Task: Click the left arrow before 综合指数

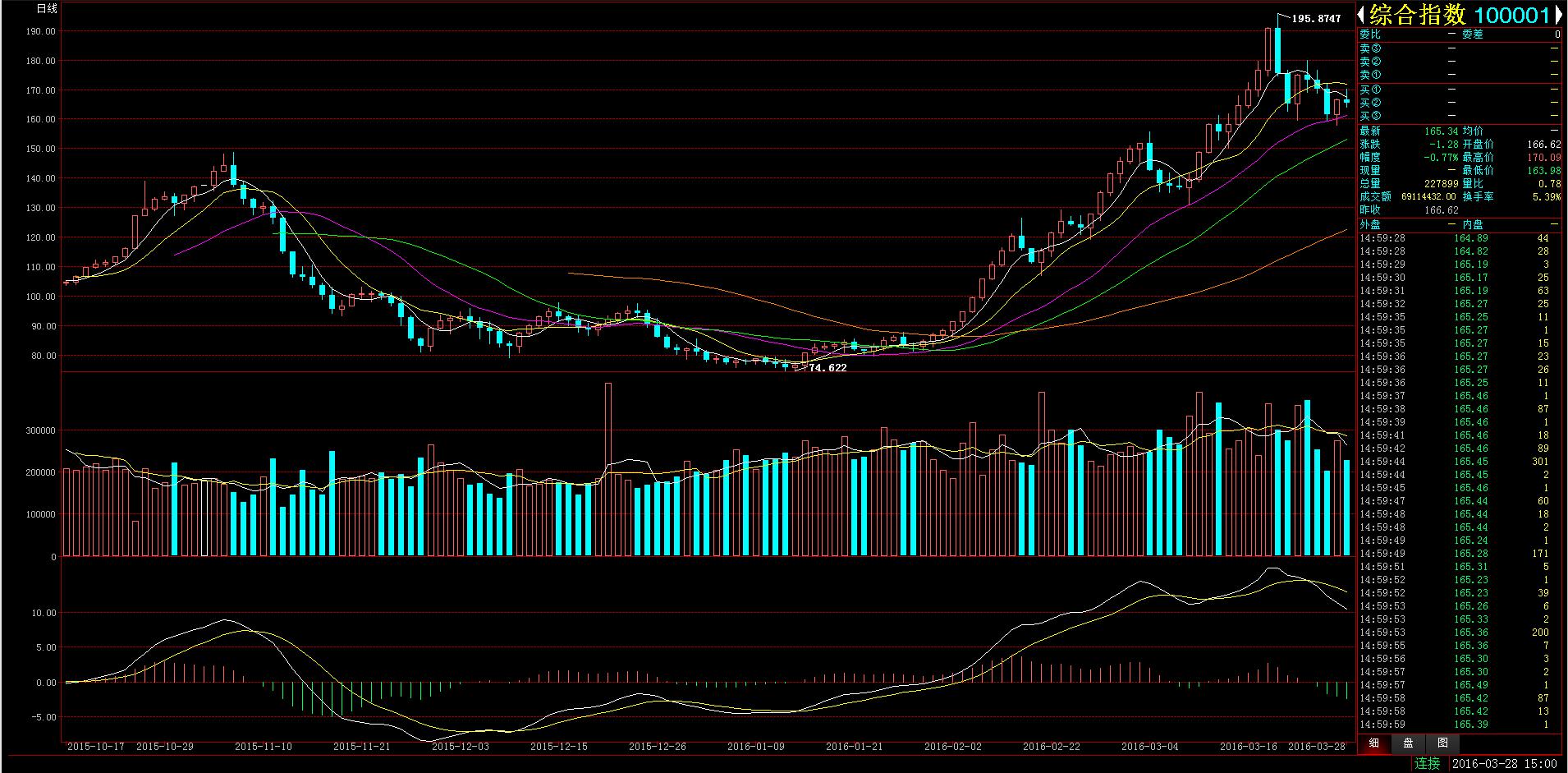Action: click(1362, 15)
